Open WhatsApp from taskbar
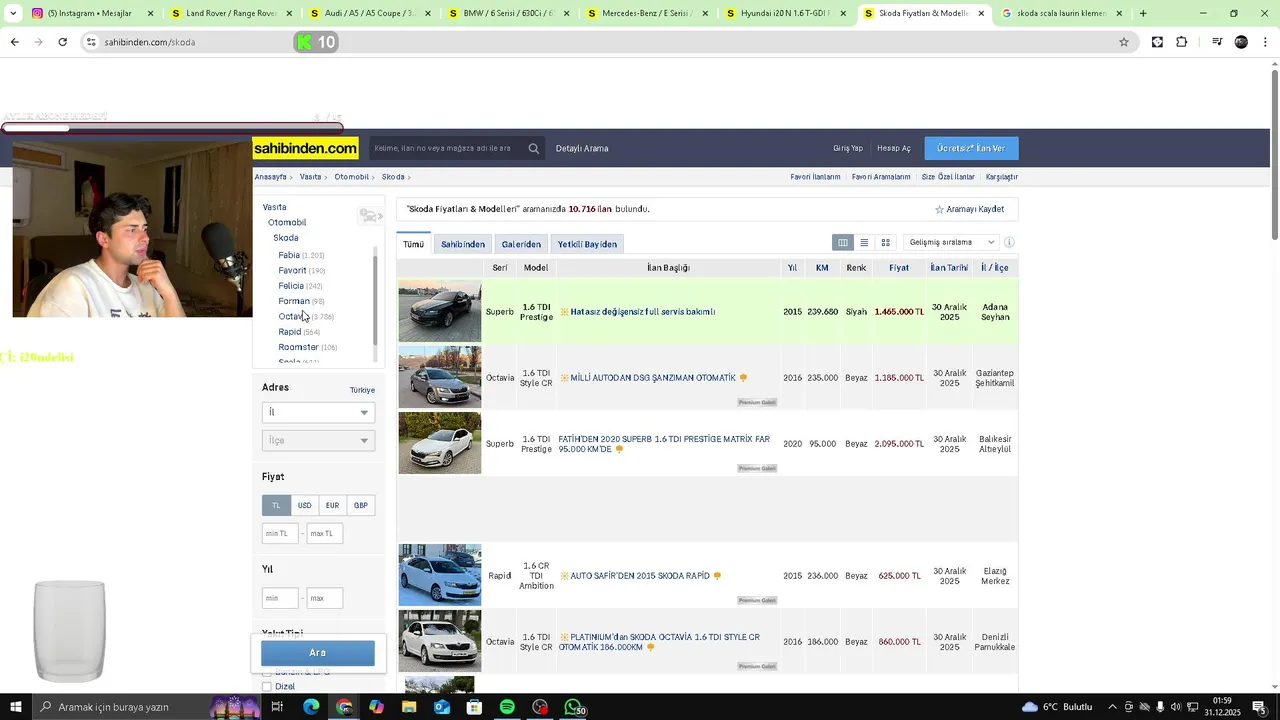1280x720 pixels. [x=573, y=707]
